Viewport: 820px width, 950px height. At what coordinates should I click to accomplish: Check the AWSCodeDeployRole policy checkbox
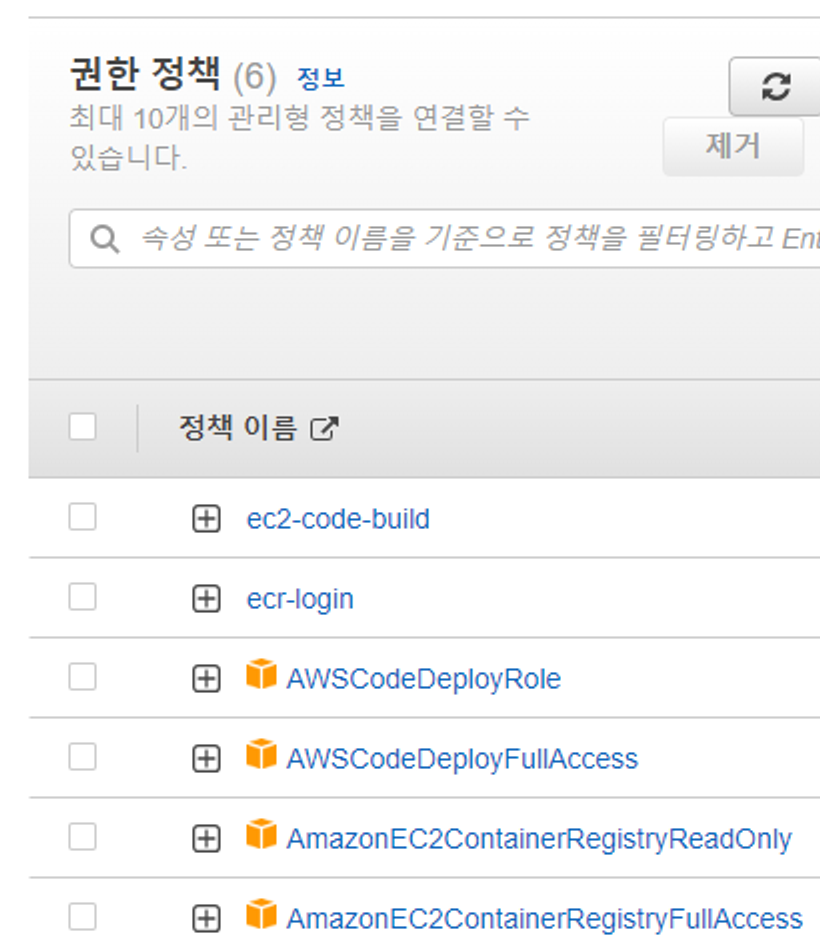tap(85, 678)
